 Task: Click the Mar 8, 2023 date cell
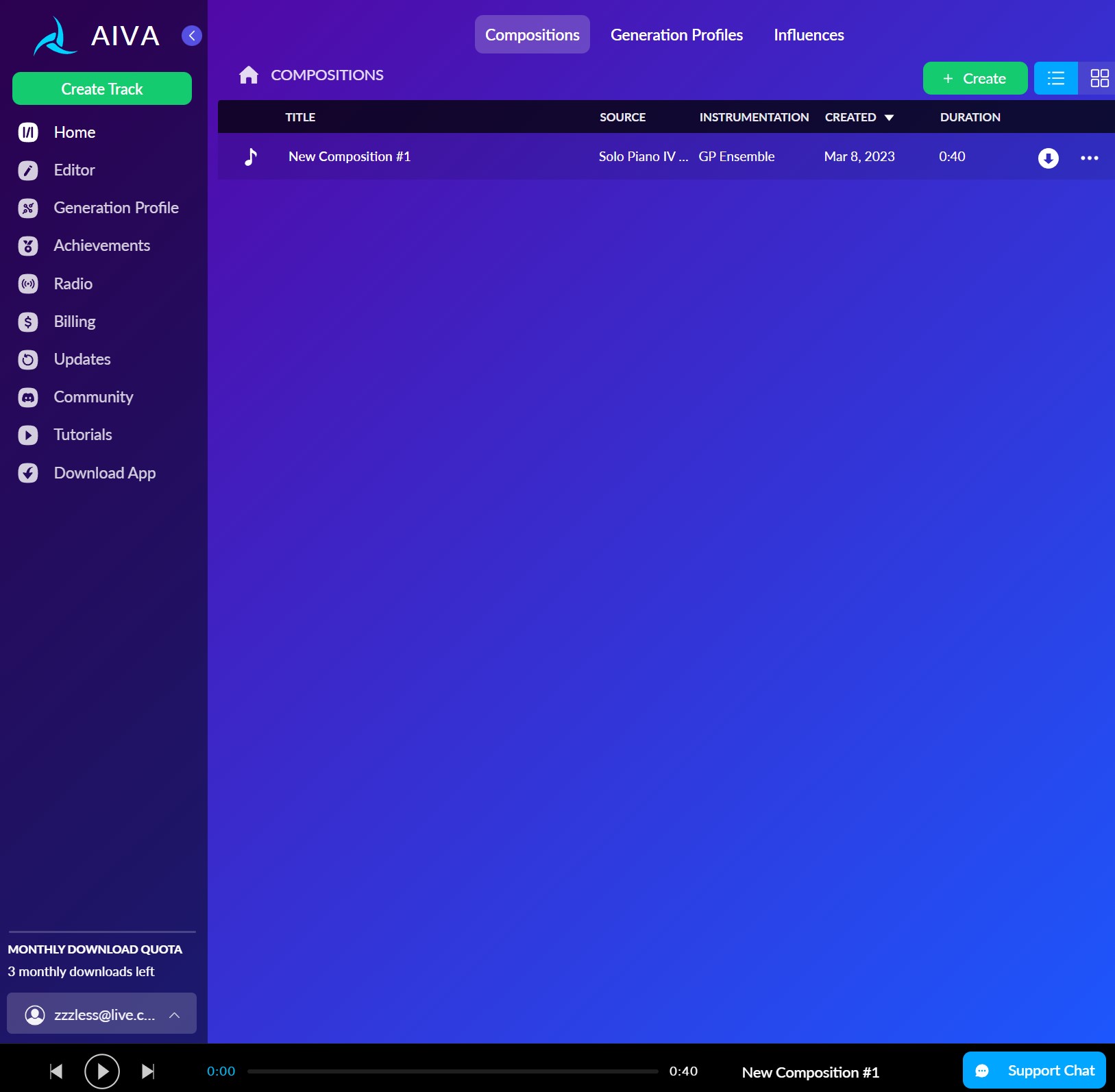[859, 156]
